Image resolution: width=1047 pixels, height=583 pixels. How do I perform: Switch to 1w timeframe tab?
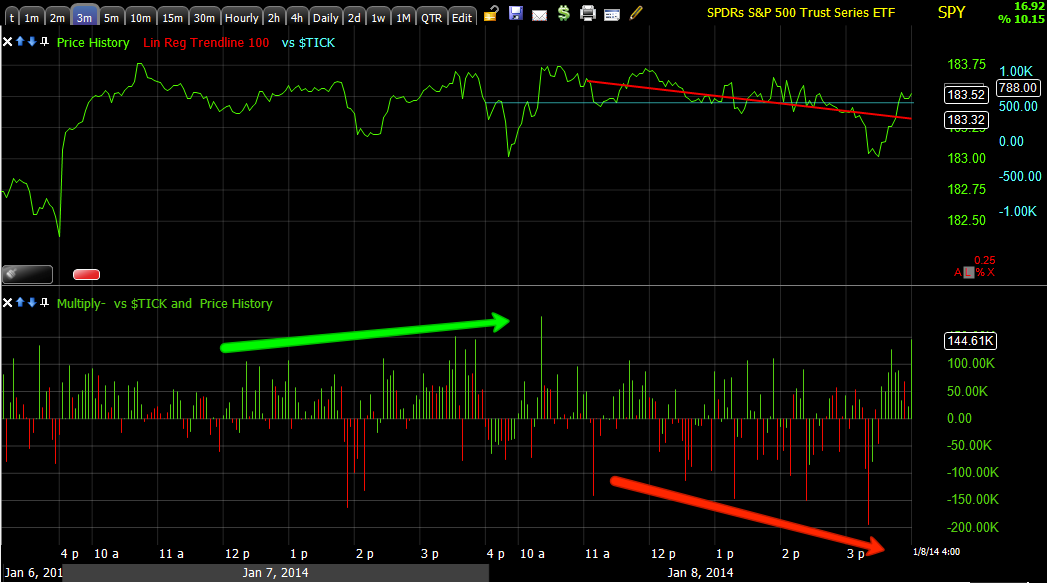[x=378, y=17]
